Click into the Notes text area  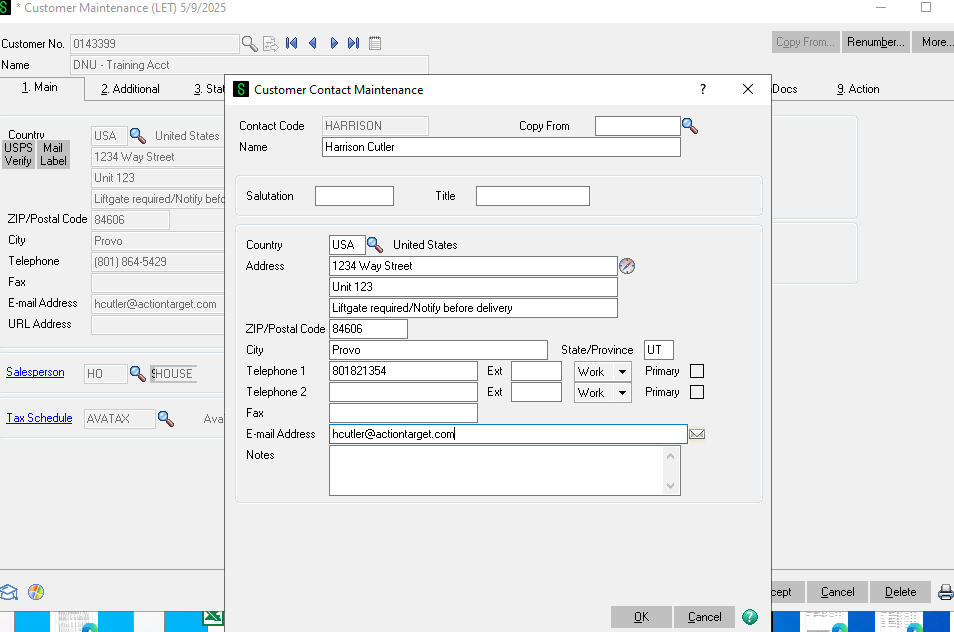497,470
